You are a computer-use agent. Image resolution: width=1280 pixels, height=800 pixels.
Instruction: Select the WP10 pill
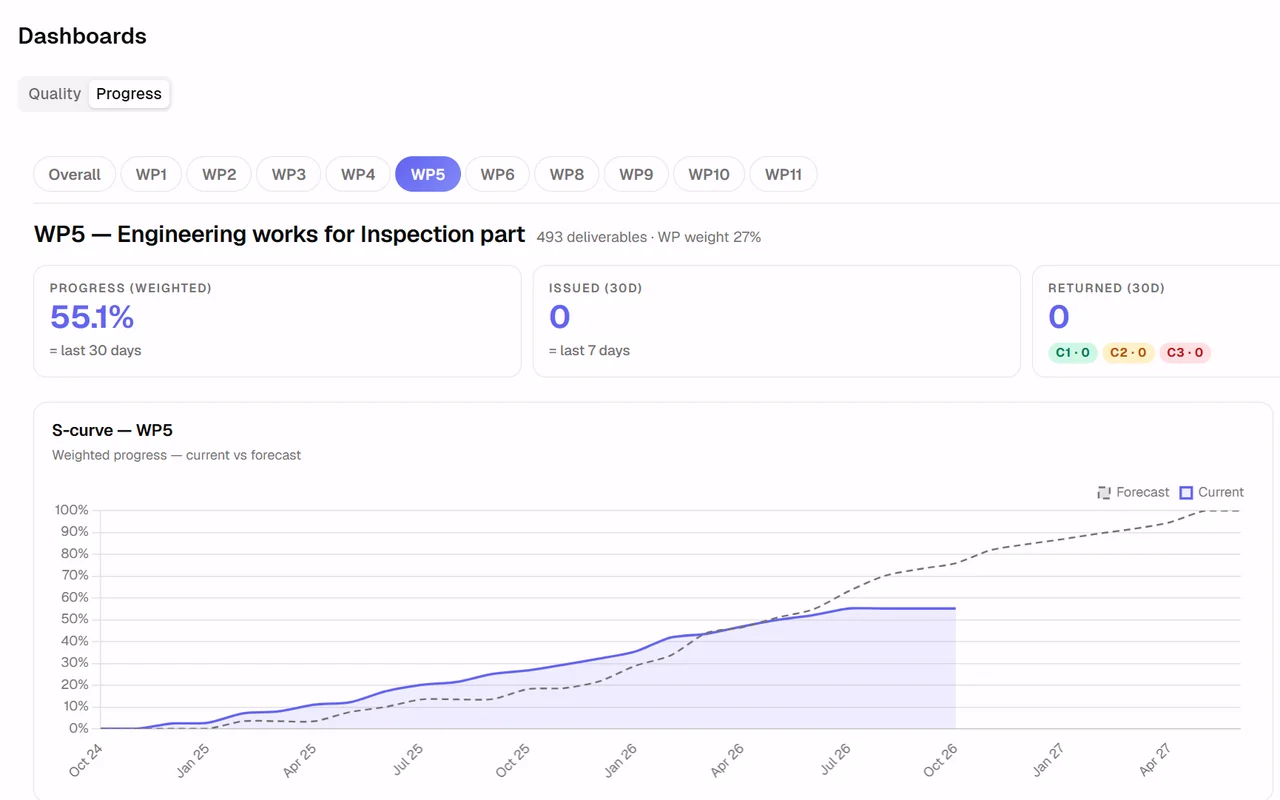click(x=709, y=174)
